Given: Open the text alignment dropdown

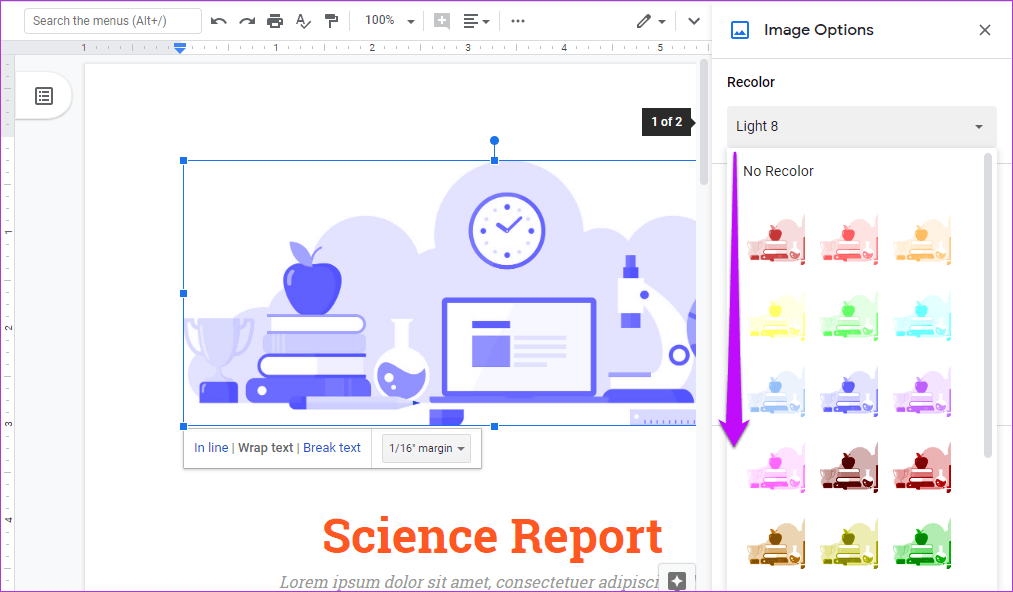Looking at the screenshot, I should tap(476, 21).
